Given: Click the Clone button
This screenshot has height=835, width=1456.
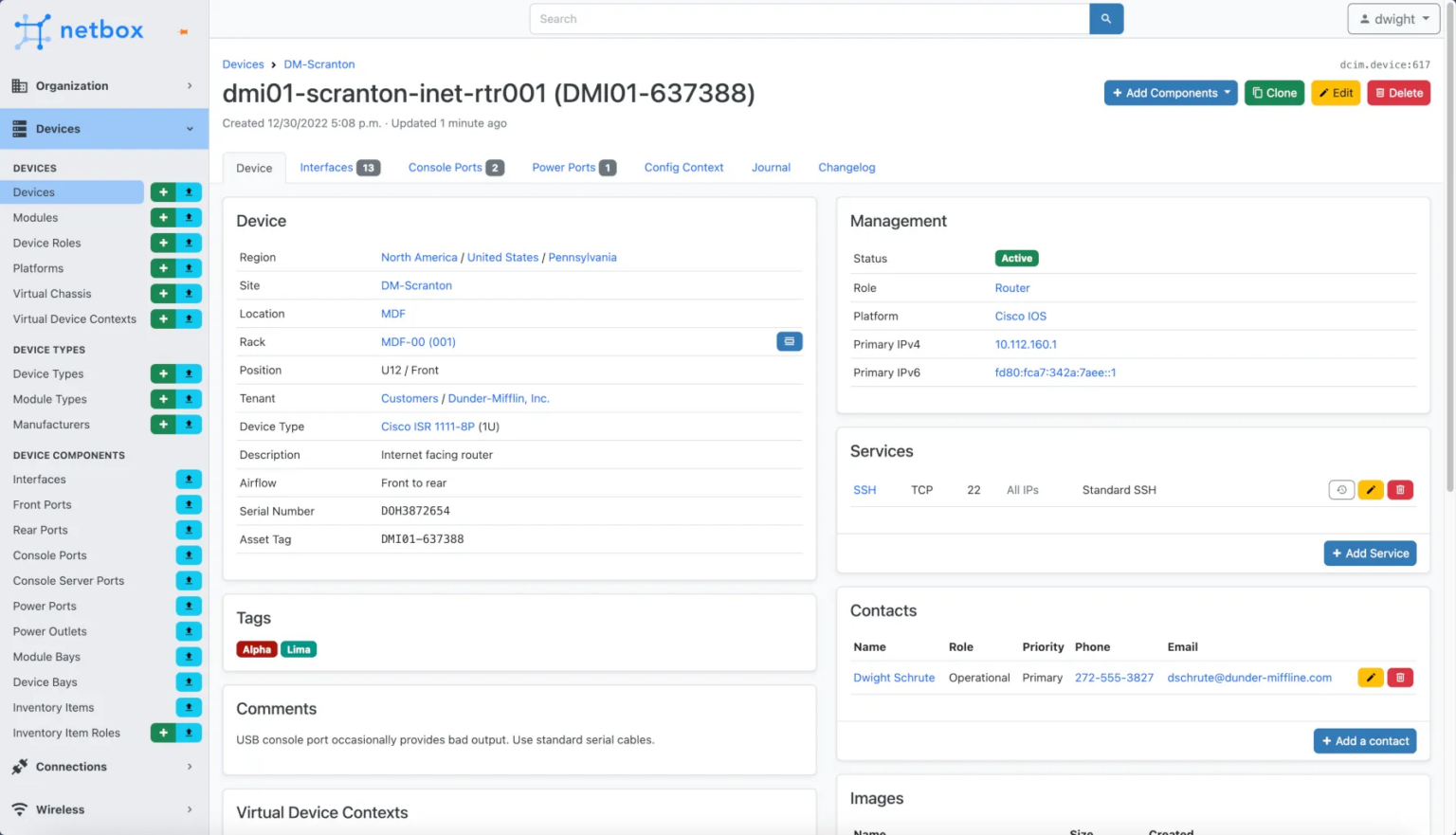Looking at the screenshot, I should coord(1274,92).
